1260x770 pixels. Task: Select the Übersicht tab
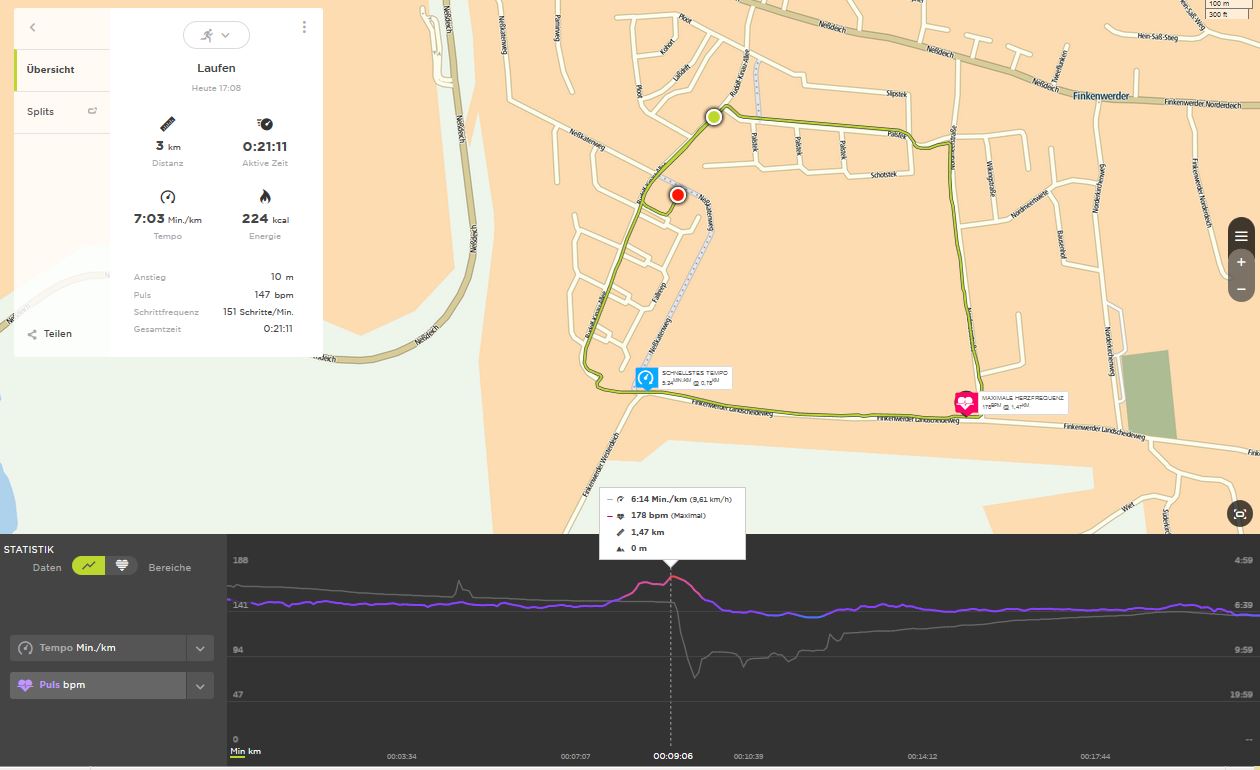click(51, 70)
